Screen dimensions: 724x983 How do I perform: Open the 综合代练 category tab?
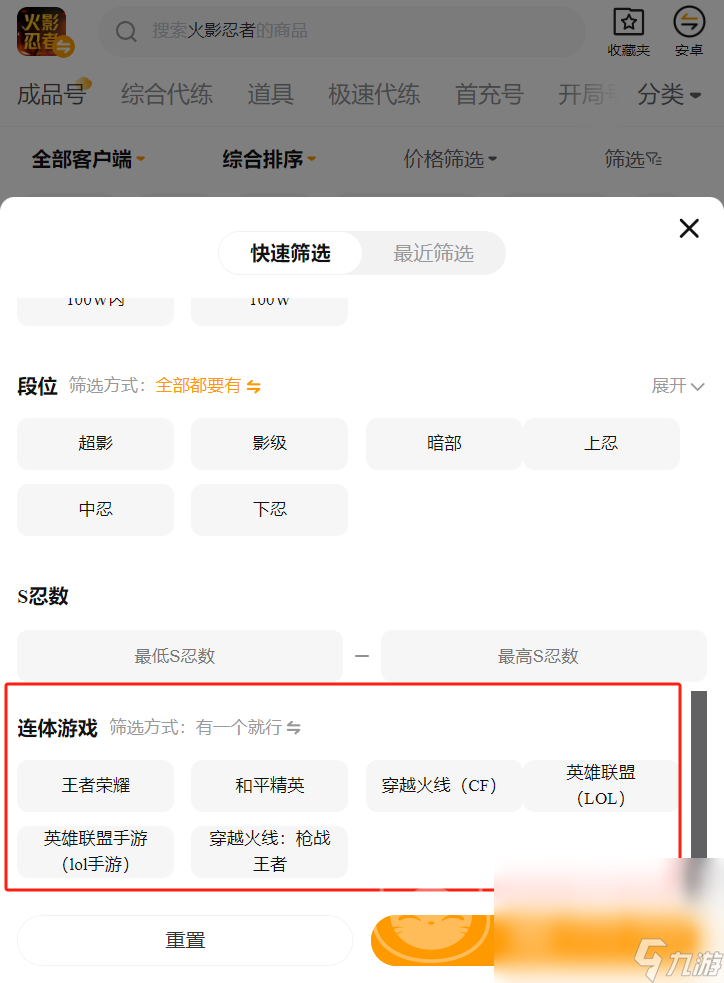[167, 95]
